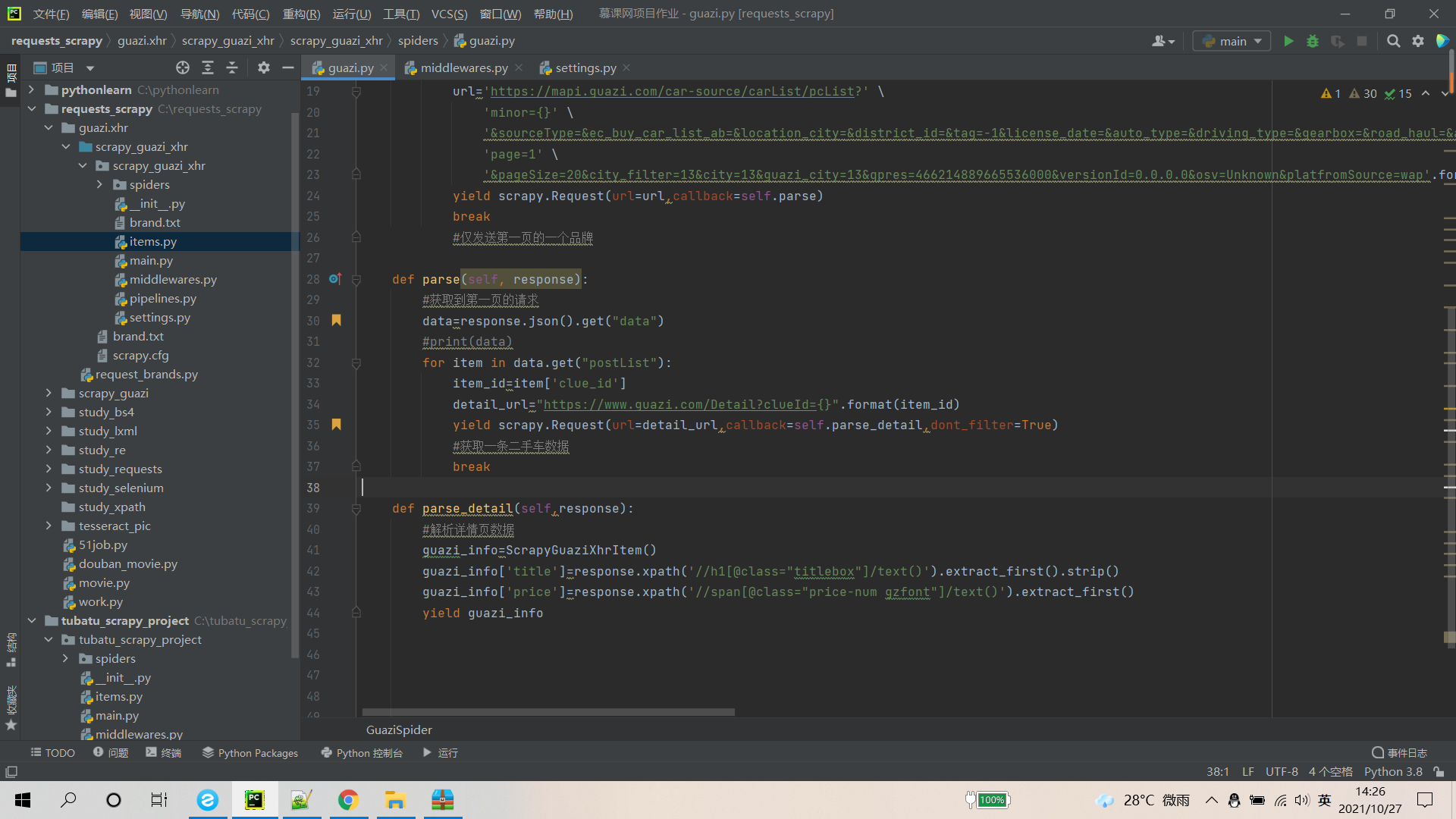Click the override gutter icon on line 28
This screenshot has width=1456, height=819.
[x=335, y=279]
